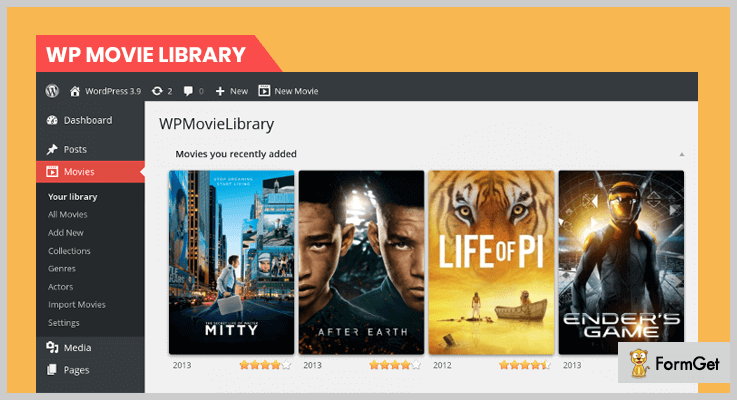Click the Media icon in sidebar

(52, 347)
